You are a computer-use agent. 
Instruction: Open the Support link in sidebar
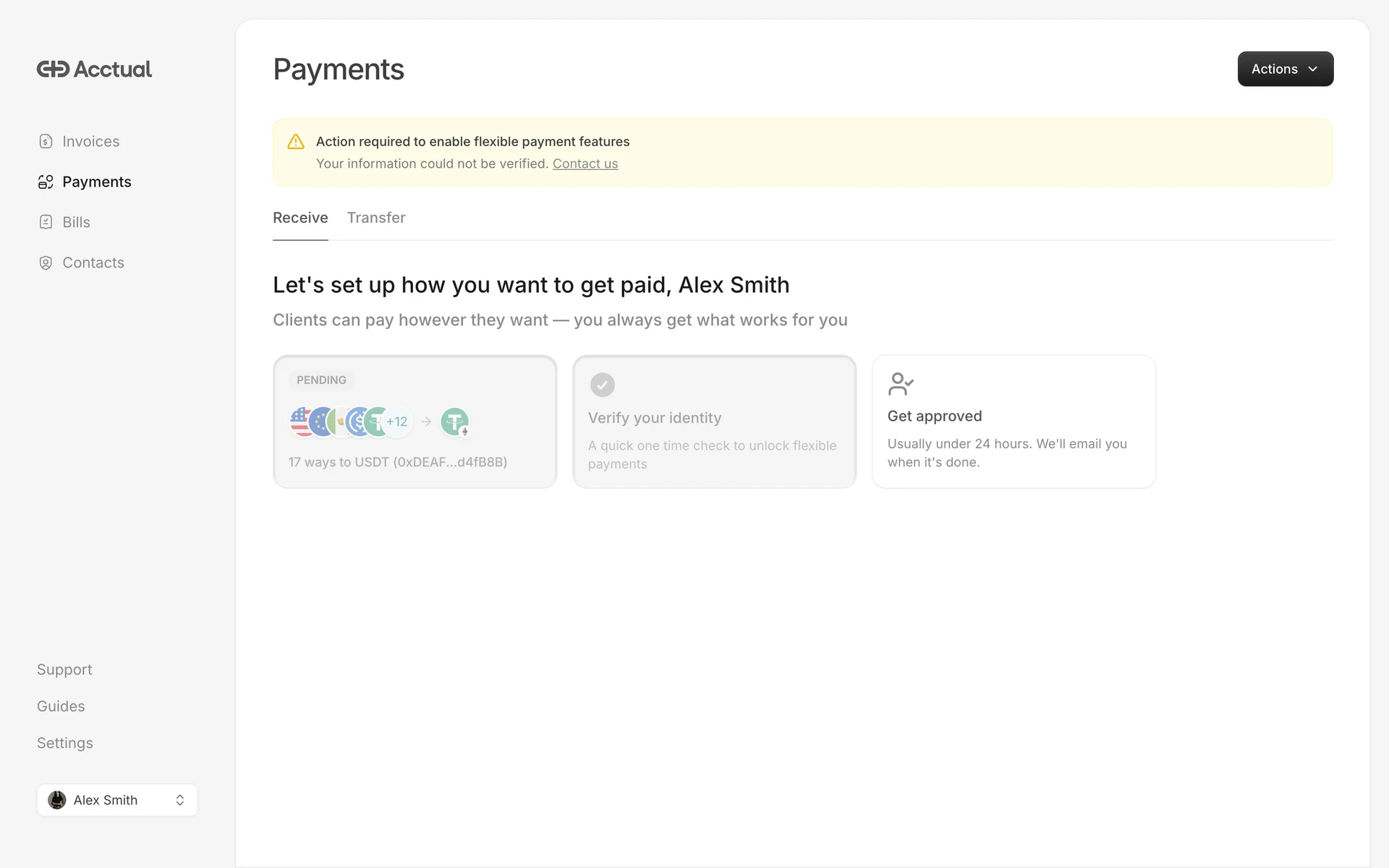pos(64,670)
